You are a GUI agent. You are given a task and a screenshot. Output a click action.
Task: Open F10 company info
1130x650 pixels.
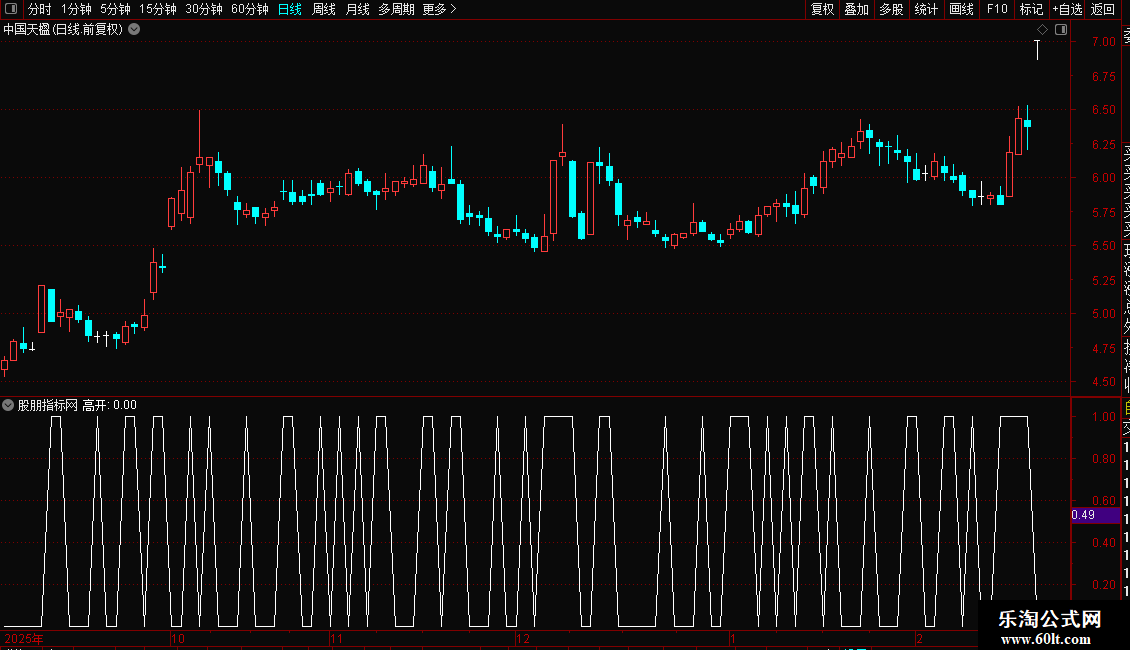pyautogui.click(x=997, y=9)
